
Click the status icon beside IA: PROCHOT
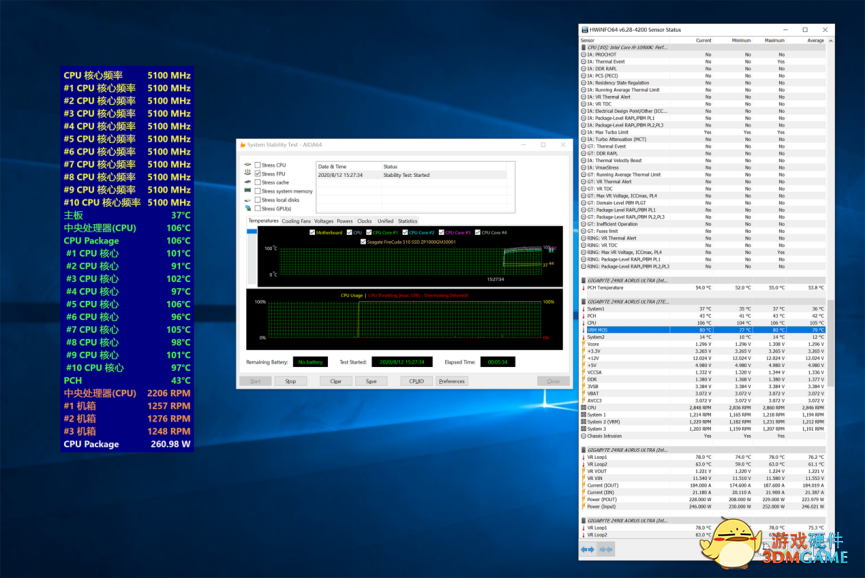[584, 55]
